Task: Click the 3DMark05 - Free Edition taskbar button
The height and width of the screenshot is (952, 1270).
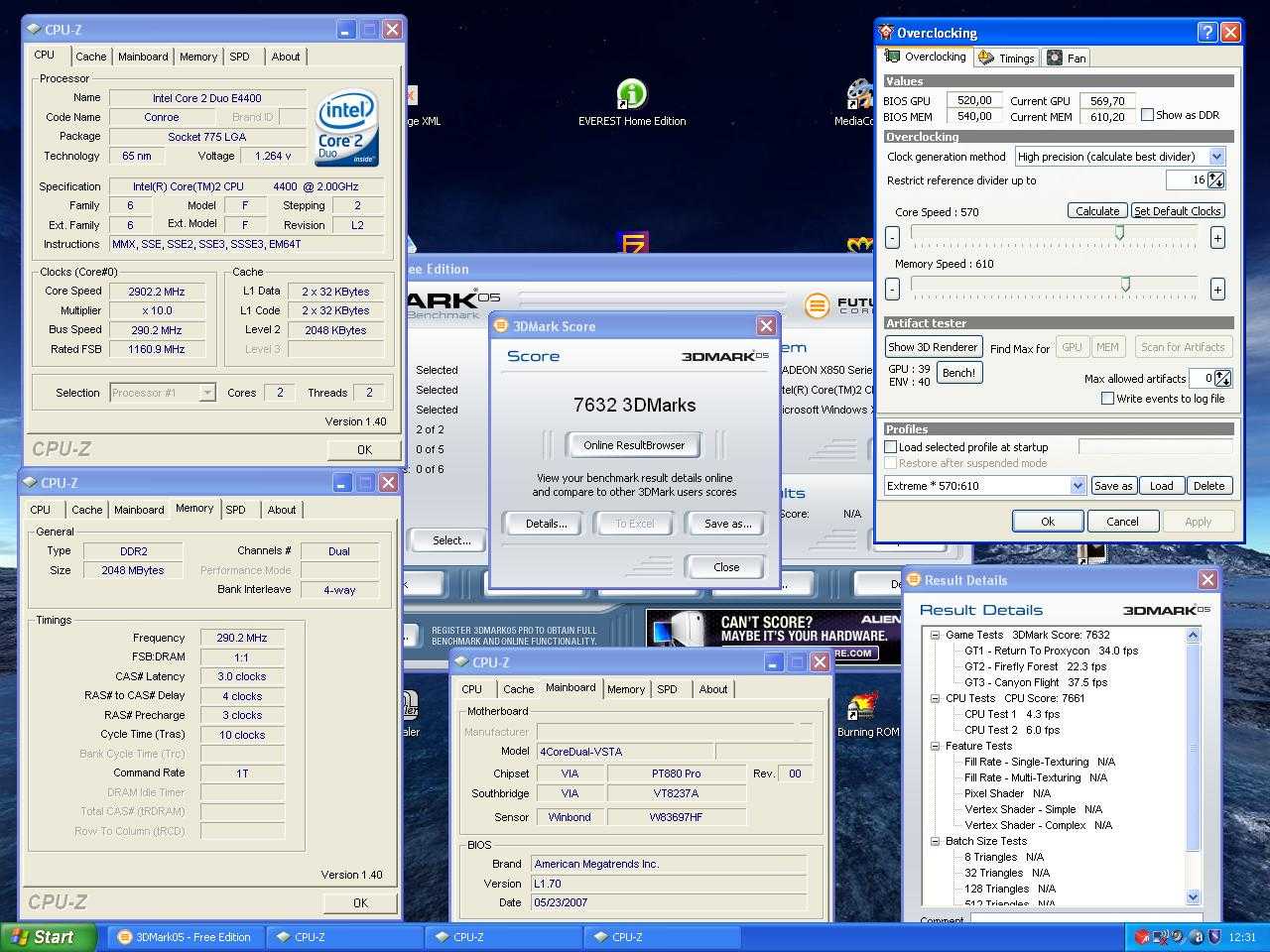Action: [187, 937]
